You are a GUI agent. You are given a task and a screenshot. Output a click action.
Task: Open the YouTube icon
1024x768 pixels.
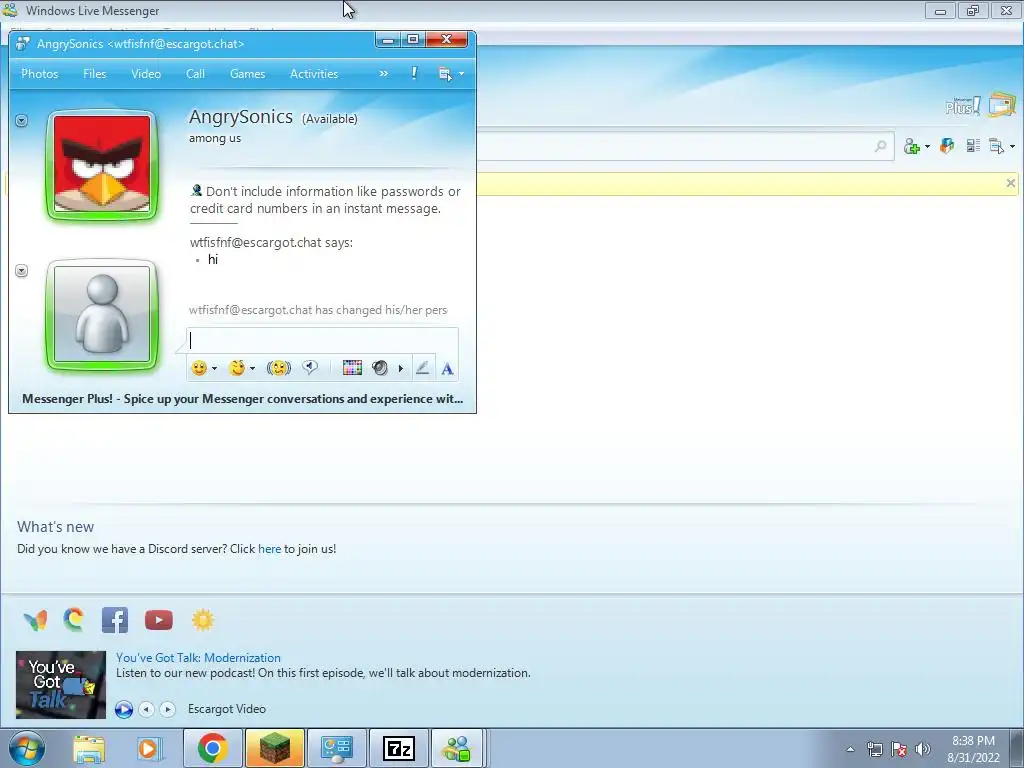[159, 620]
